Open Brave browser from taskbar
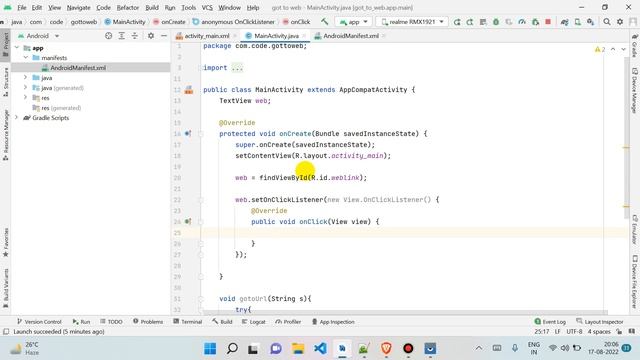The height and width of the screenshot is (360, 640). (x=386, y=349)
